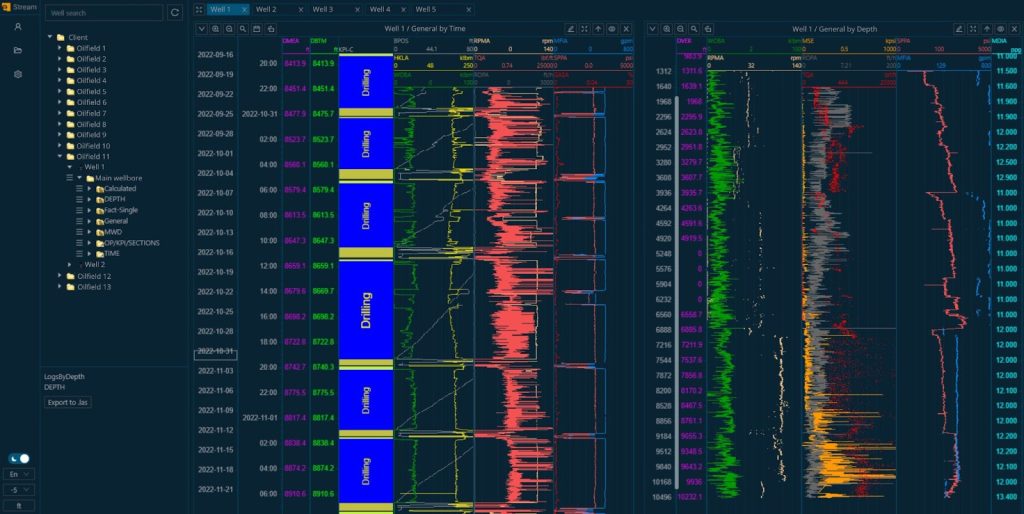The width and height of the screenshot is (1024, 514).
Task: Open list menu icon beside MWD folder
Action: click(80, 232)
